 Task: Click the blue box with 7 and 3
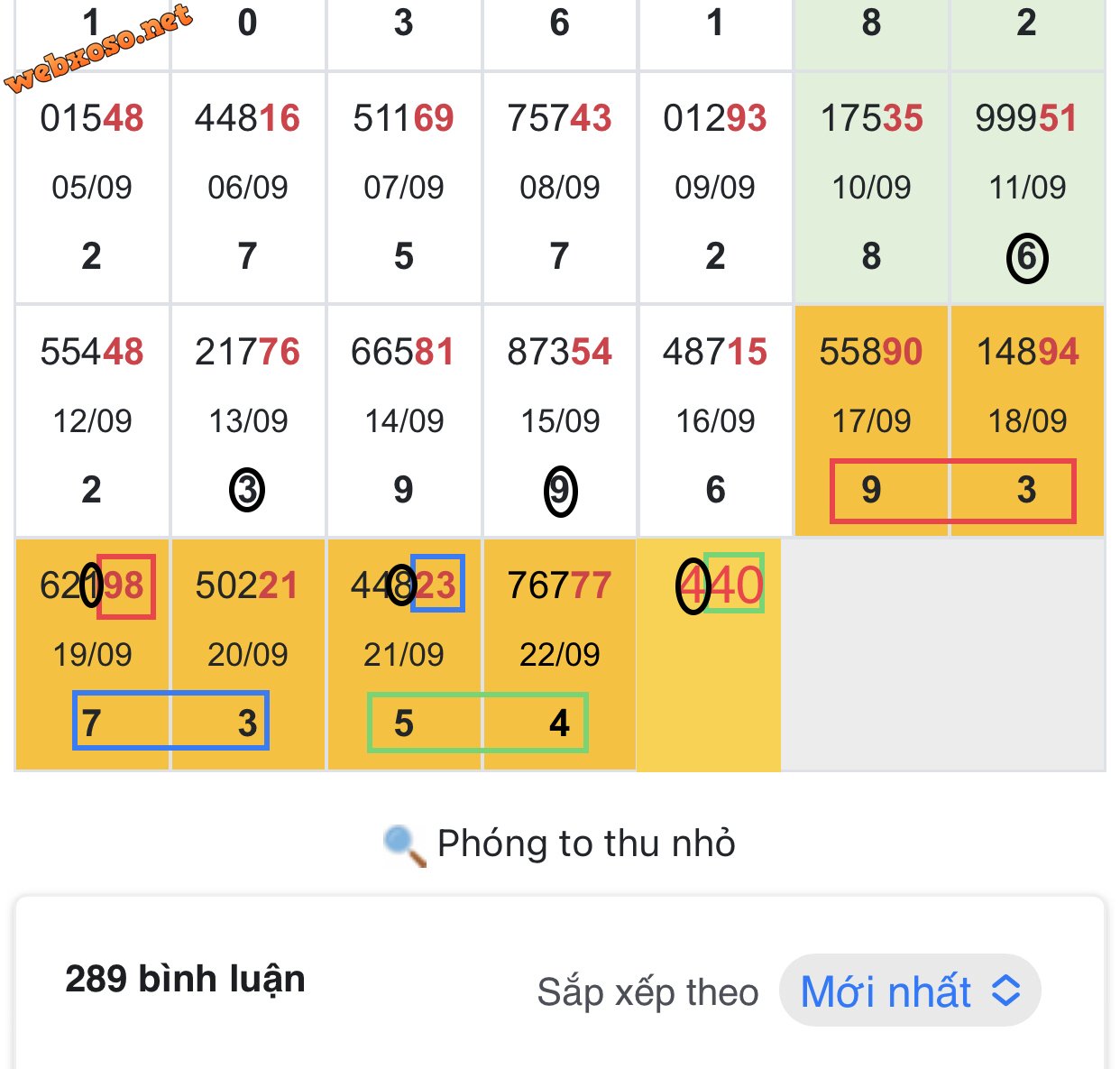(170, 721)
